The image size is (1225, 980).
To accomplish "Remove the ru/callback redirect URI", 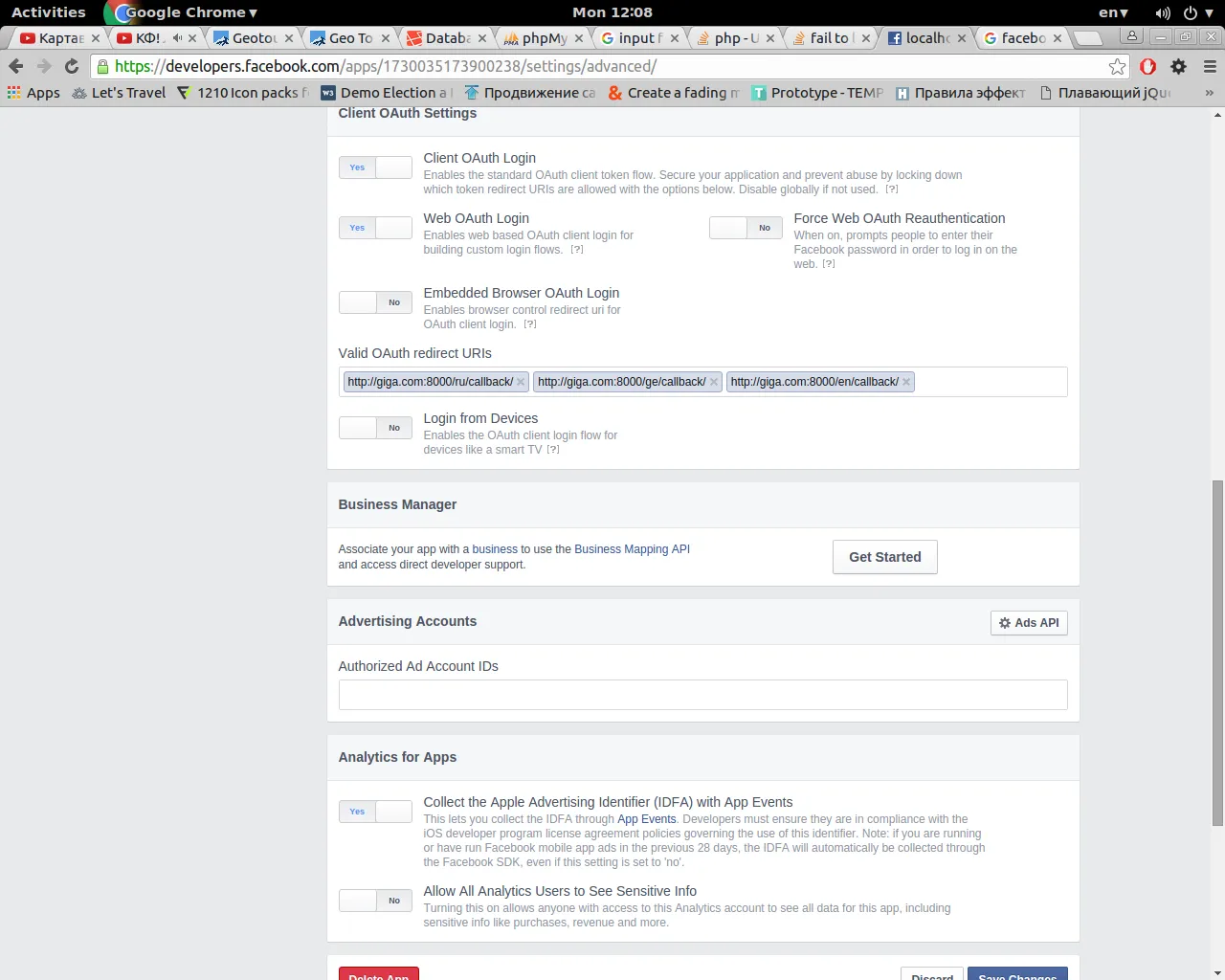I will (521, 382).
